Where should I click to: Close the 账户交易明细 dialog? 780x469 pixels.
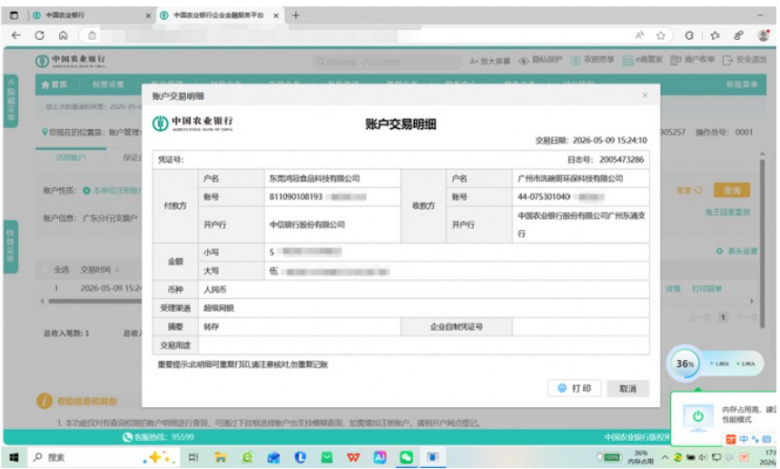[645, 95]
